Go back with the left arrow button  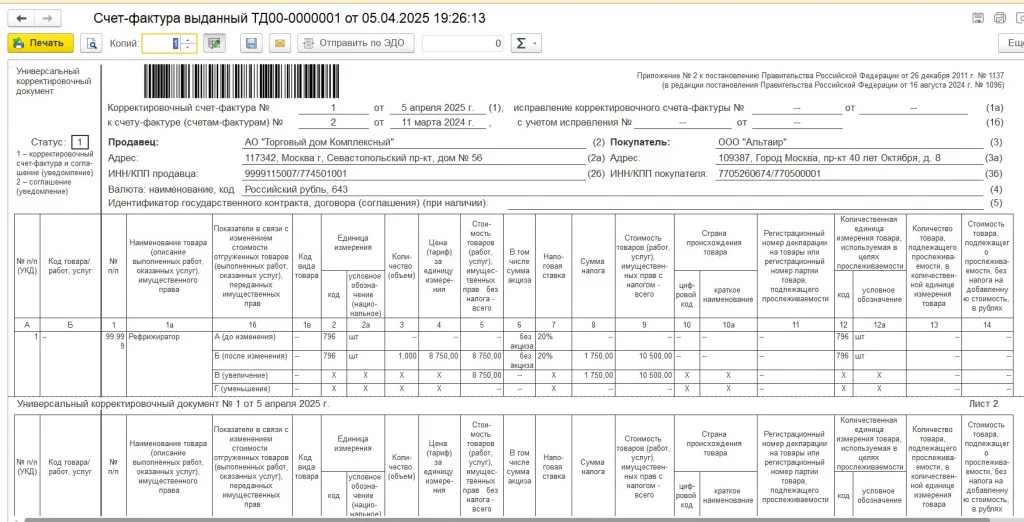[x=21, y=18]
